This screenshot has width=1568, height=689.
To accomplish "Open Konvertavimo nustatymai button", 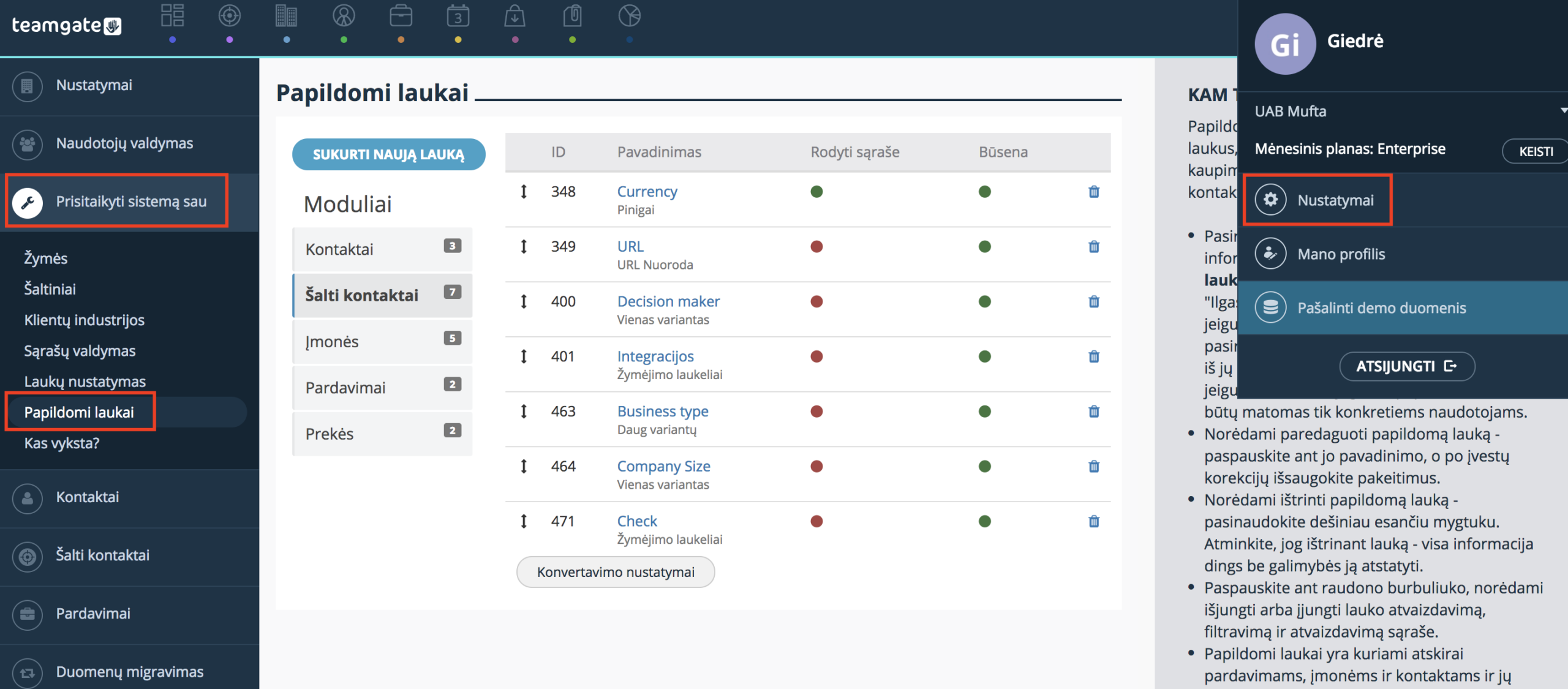I will (616, 572).
